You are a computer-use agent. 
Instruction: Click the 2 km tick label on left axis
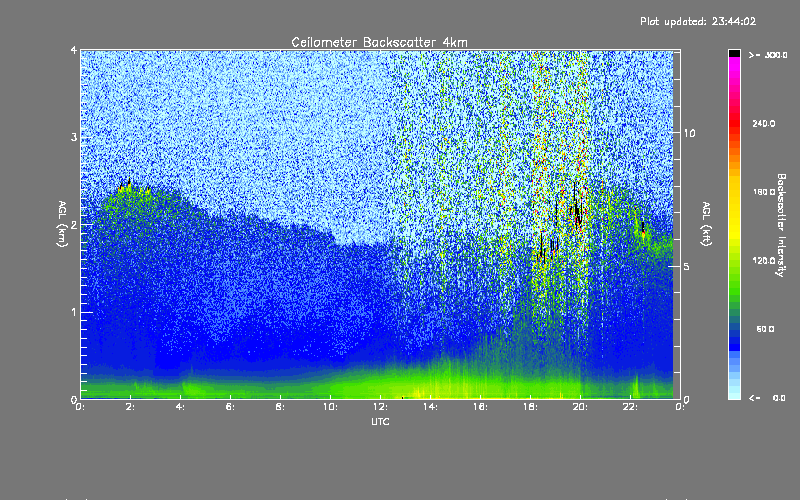74,224
